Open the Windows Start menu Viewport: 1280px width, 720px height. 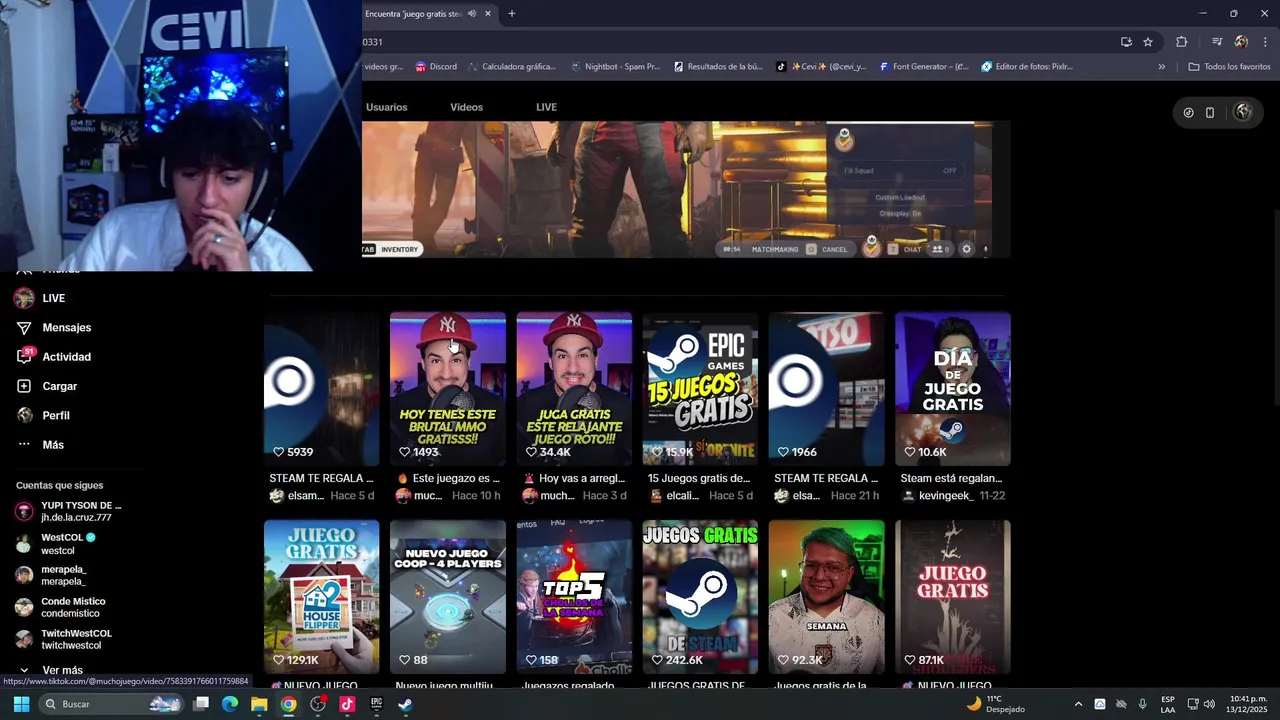(21, 704)
